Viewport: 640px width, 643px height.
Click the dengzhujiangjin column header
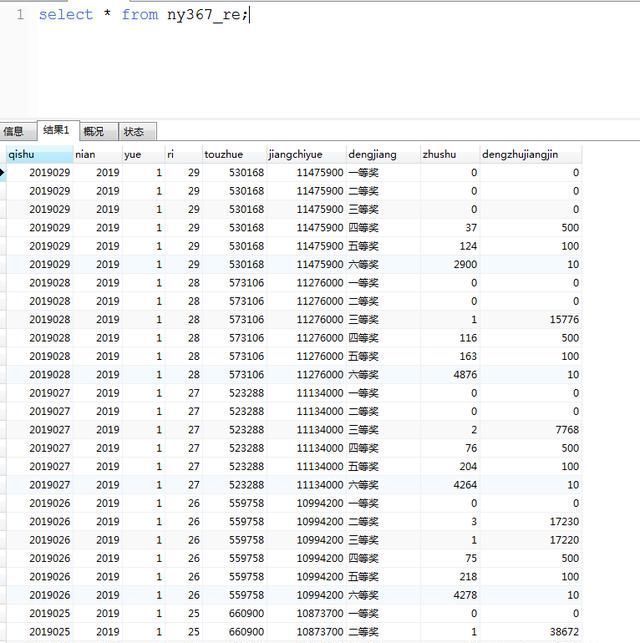tap(530, 154)
